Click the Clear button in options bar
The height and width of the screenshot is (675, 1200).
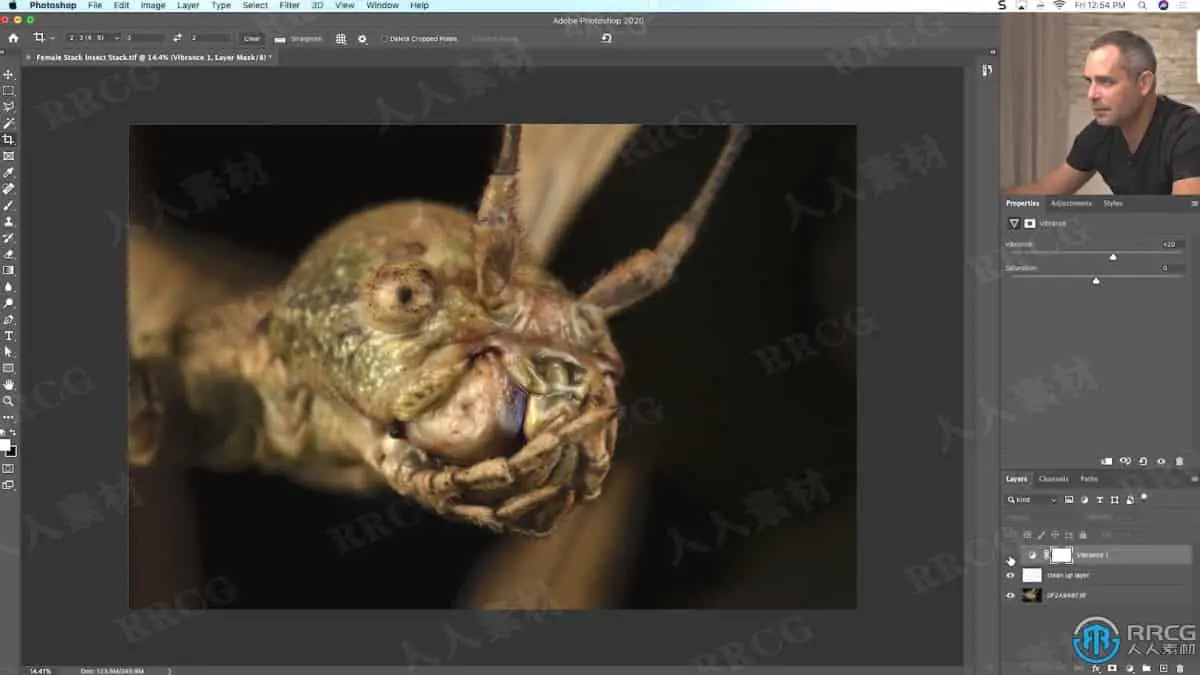tap(252, 39)
